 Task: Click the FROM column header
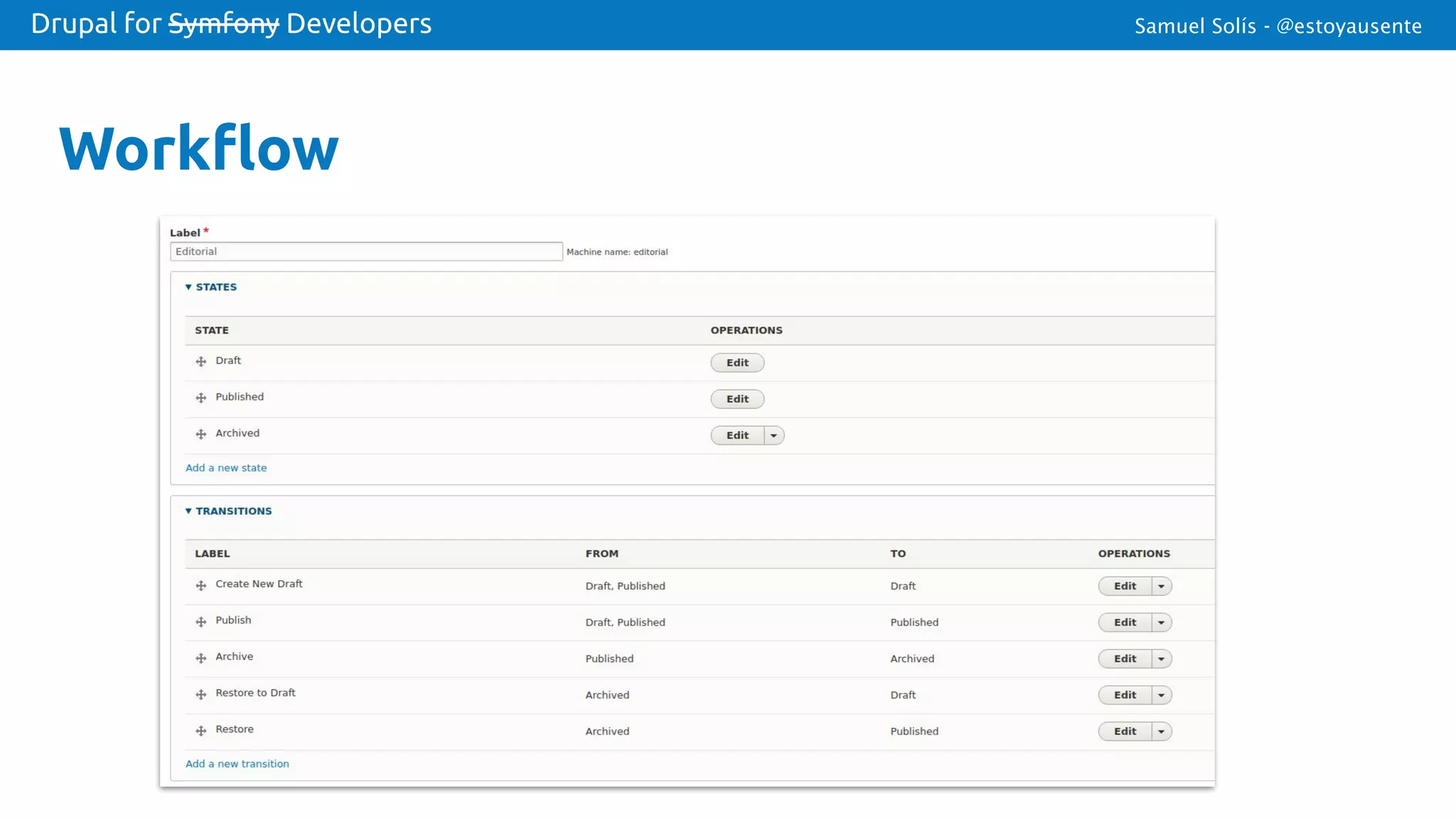pyautogui.click(x=602, y=554)
